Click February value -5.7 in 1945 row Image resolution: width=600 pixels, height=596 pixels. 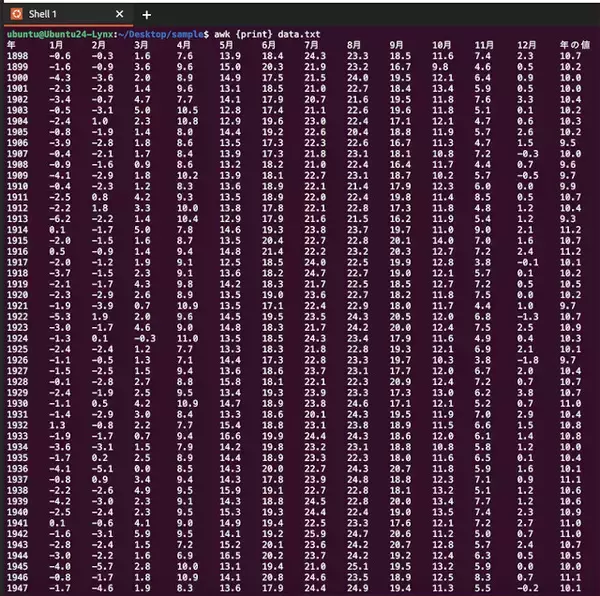(x=103, y=566)
